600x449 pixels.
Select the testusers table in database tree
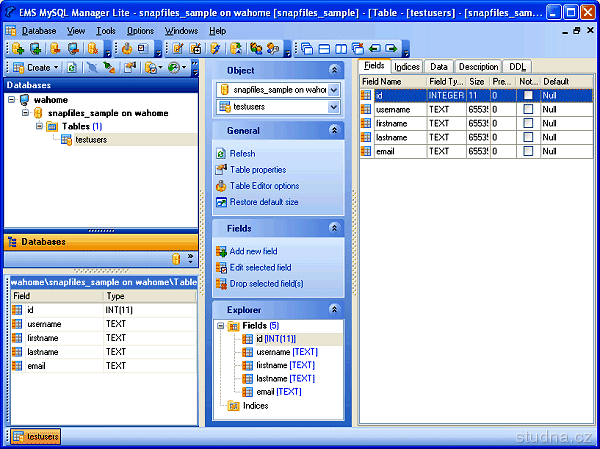click(90, 140)
